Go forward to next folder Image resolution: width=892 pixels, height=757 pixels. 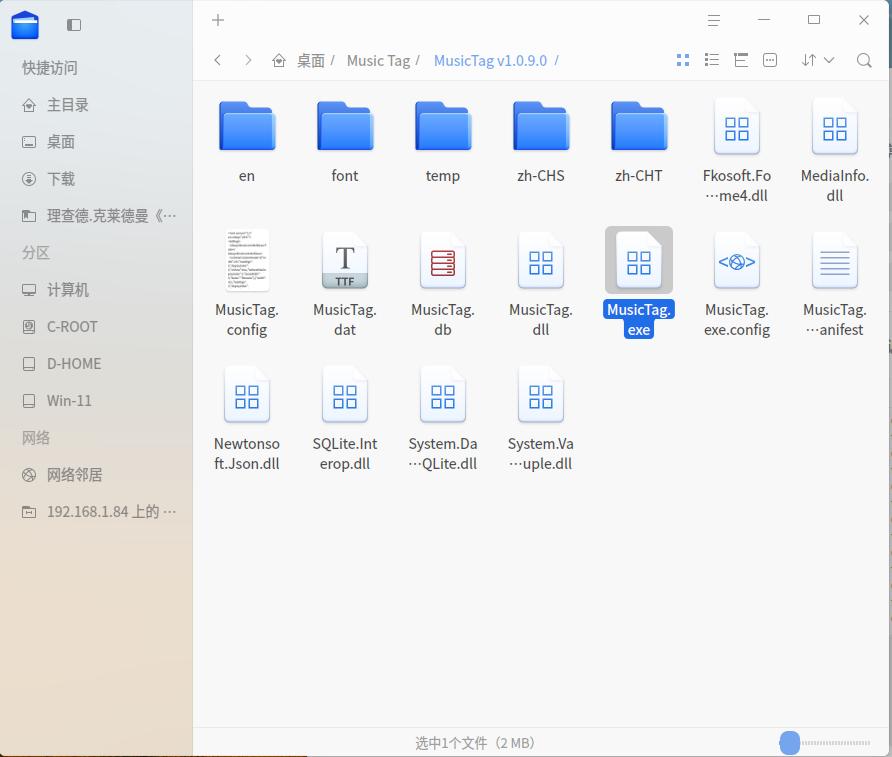pos(248,60)
